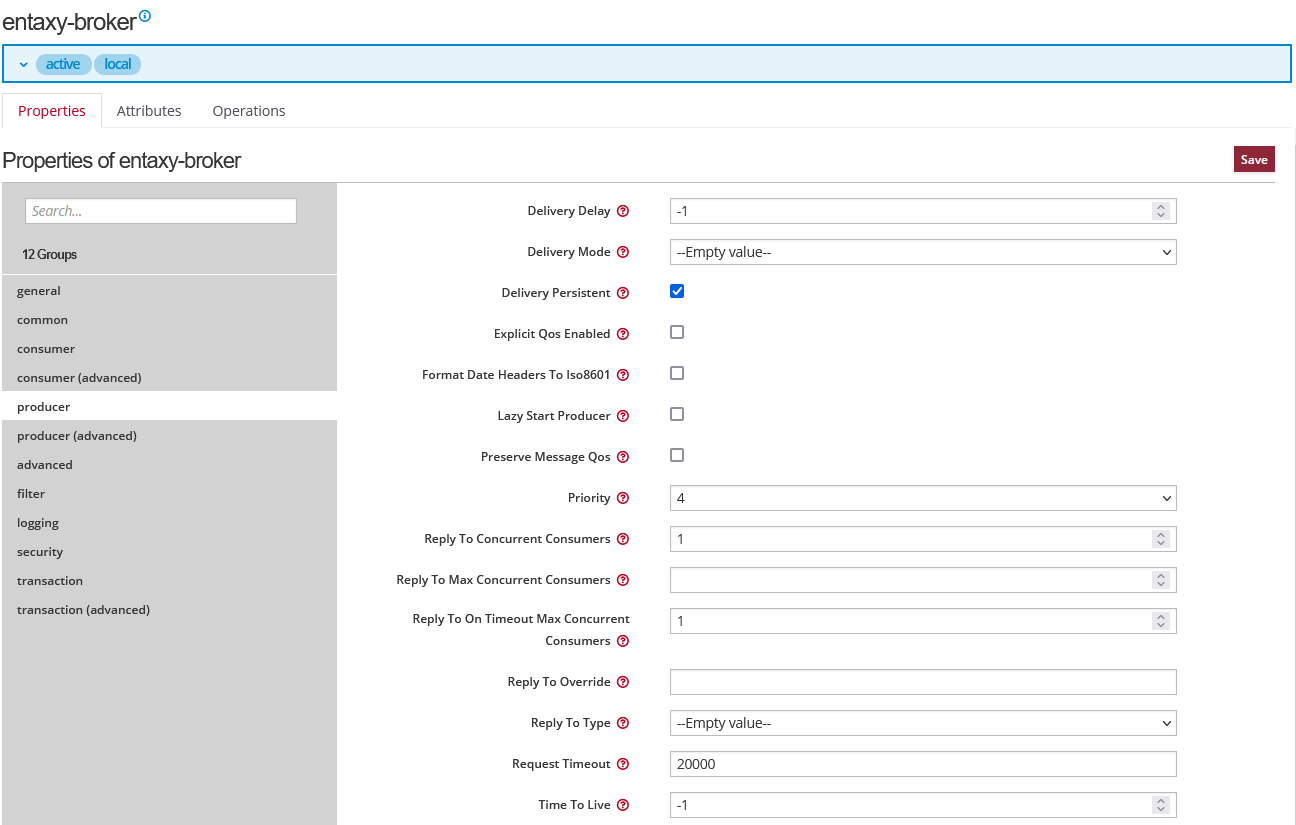The width and height of the screenshot is (1296, 825).
Task: Collapse the active local status panel chevron
Action: point(24,64)
